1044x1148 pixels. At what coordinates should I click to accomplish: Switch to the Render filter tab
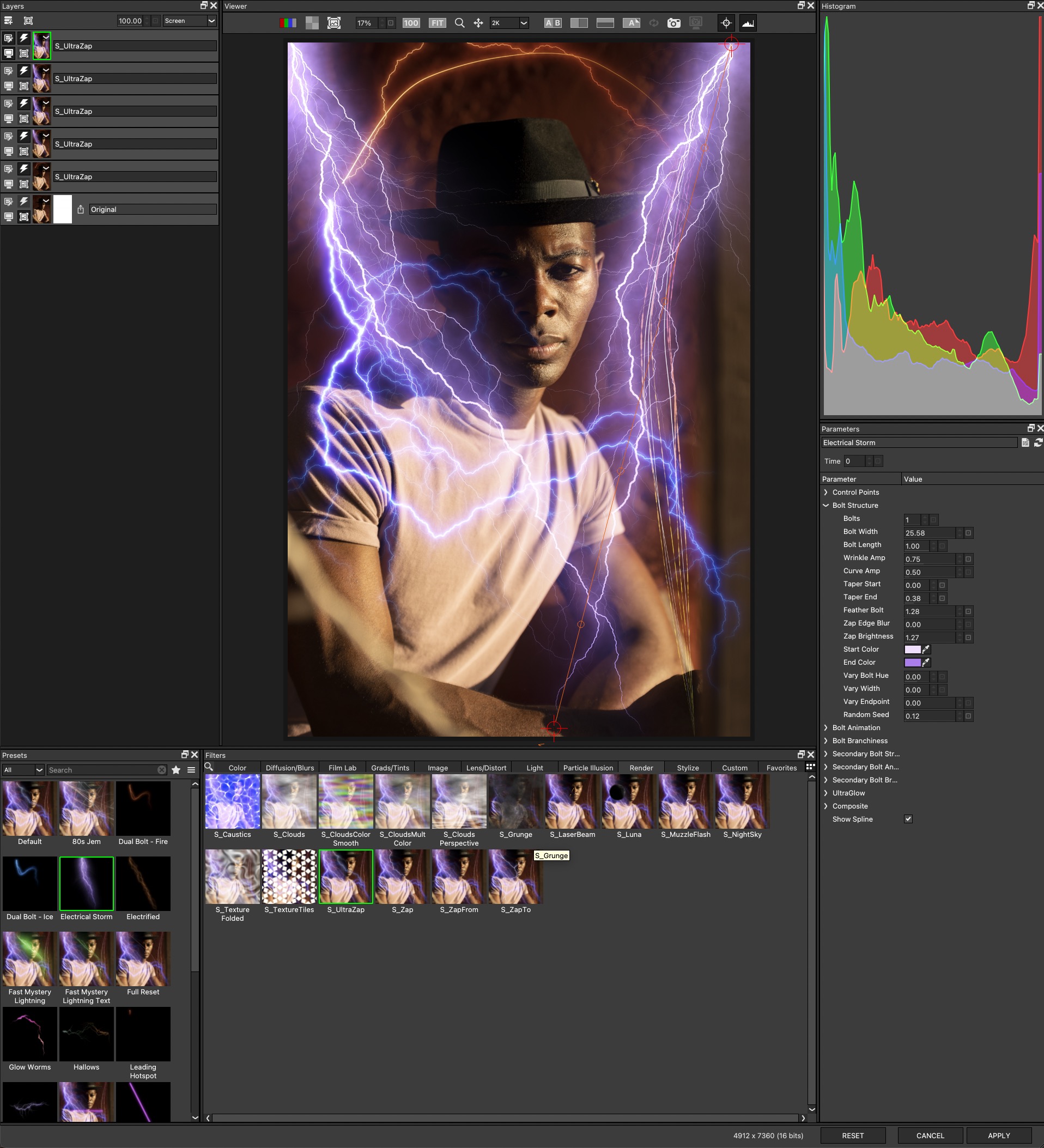[x=641, y=768]
